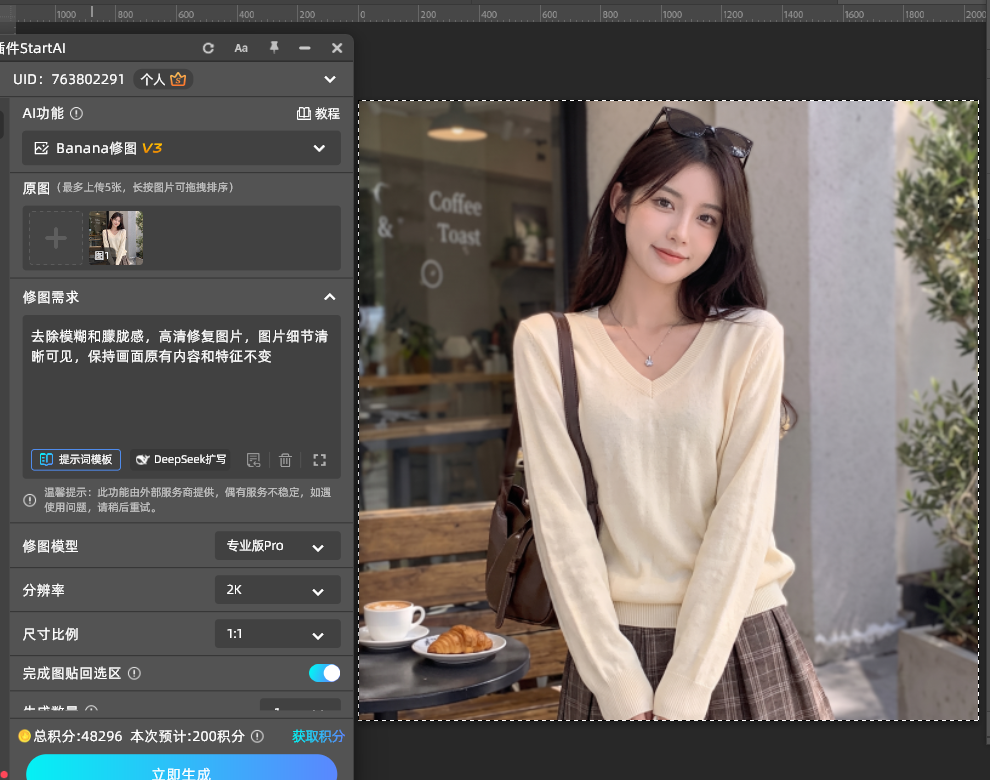Open the 分辨率 2K dropdown
This screenshot has height=780, width=990.
click(278, 590)
